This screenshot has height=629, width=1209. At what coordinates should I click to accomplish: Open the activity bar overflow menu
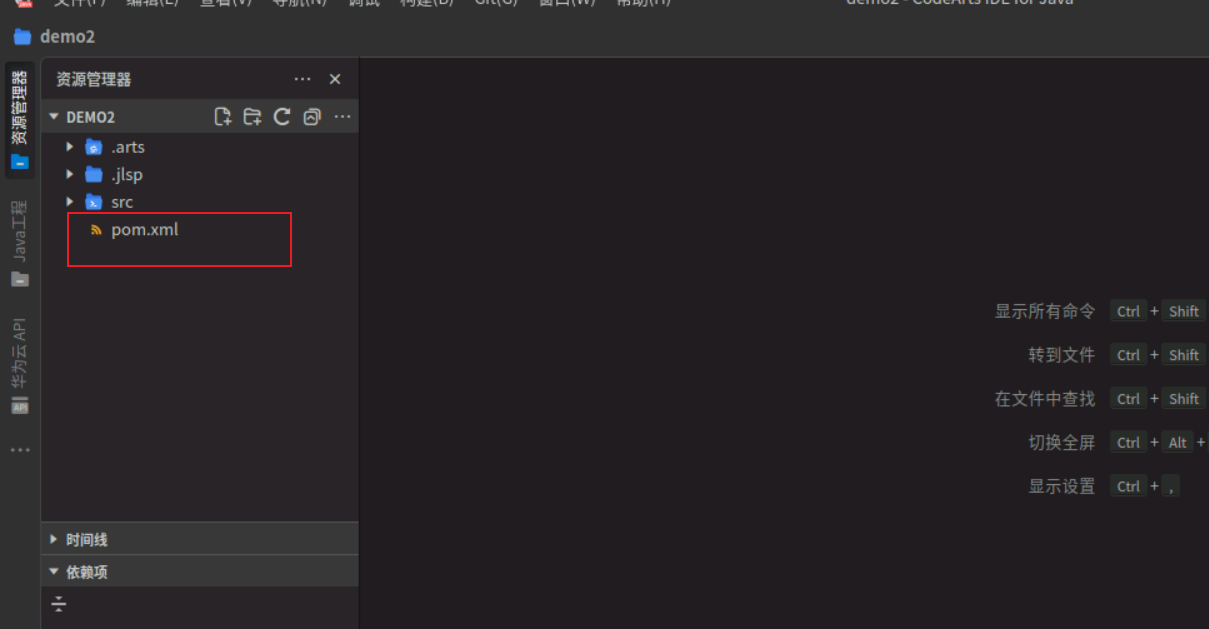click(19, 449)
